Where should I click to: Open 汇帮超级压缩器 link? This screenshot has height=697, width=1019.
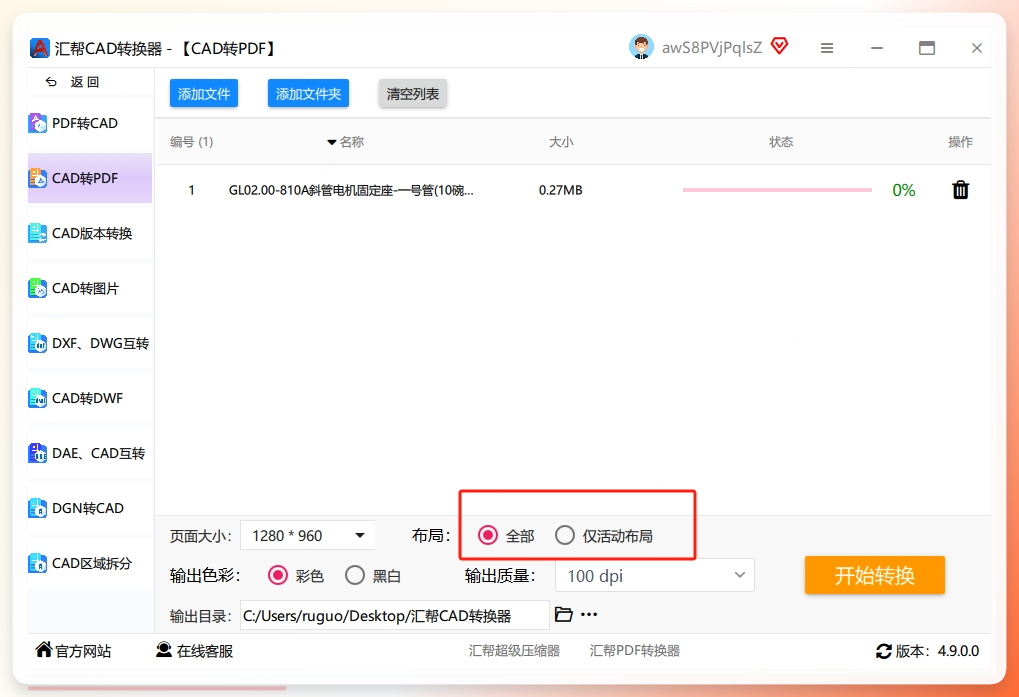pyautogui.click(x=514, y=650)
